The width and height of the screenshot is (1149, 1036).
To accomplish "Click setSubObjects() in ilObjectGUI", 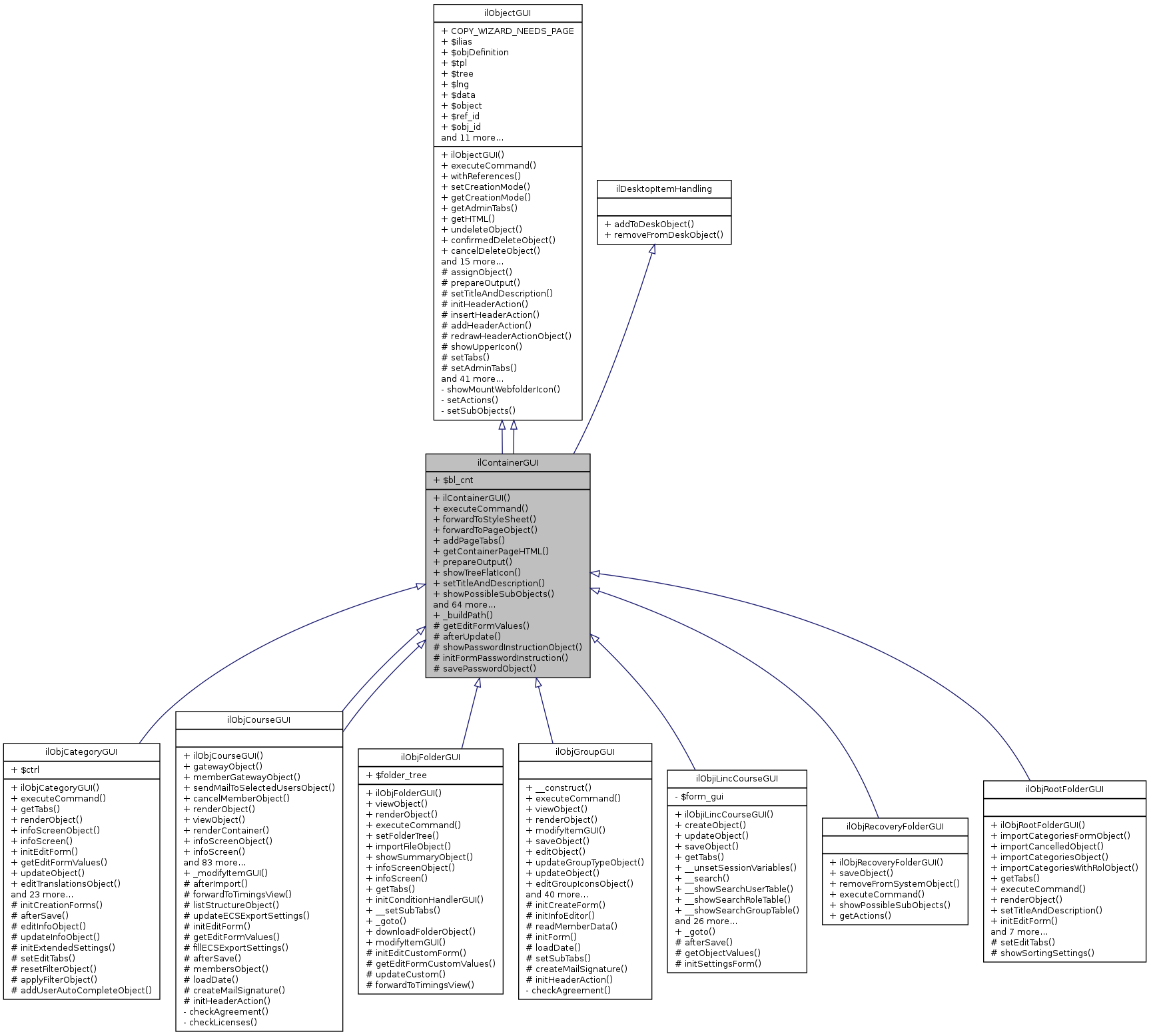I will (x=478, y=410).
